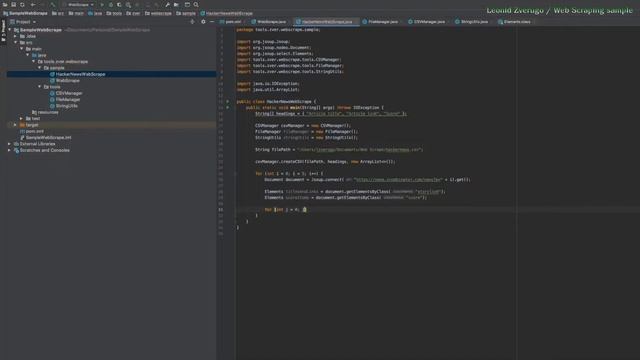The height and width of the screenshot is (360, 640).
Task: Place cursor on package declaration line
Action: pyautogui.click(x=278, y=30)
